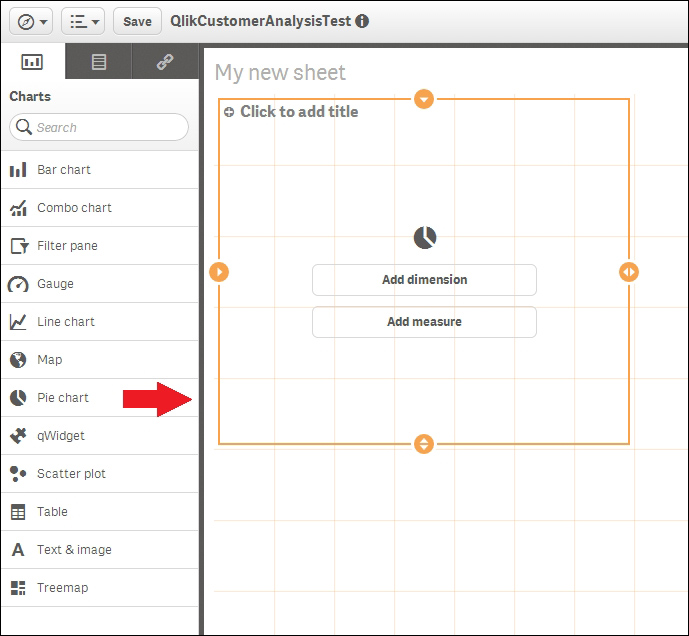
Task: Select the Filter pane icon
Action: click(x=19, y=246)
